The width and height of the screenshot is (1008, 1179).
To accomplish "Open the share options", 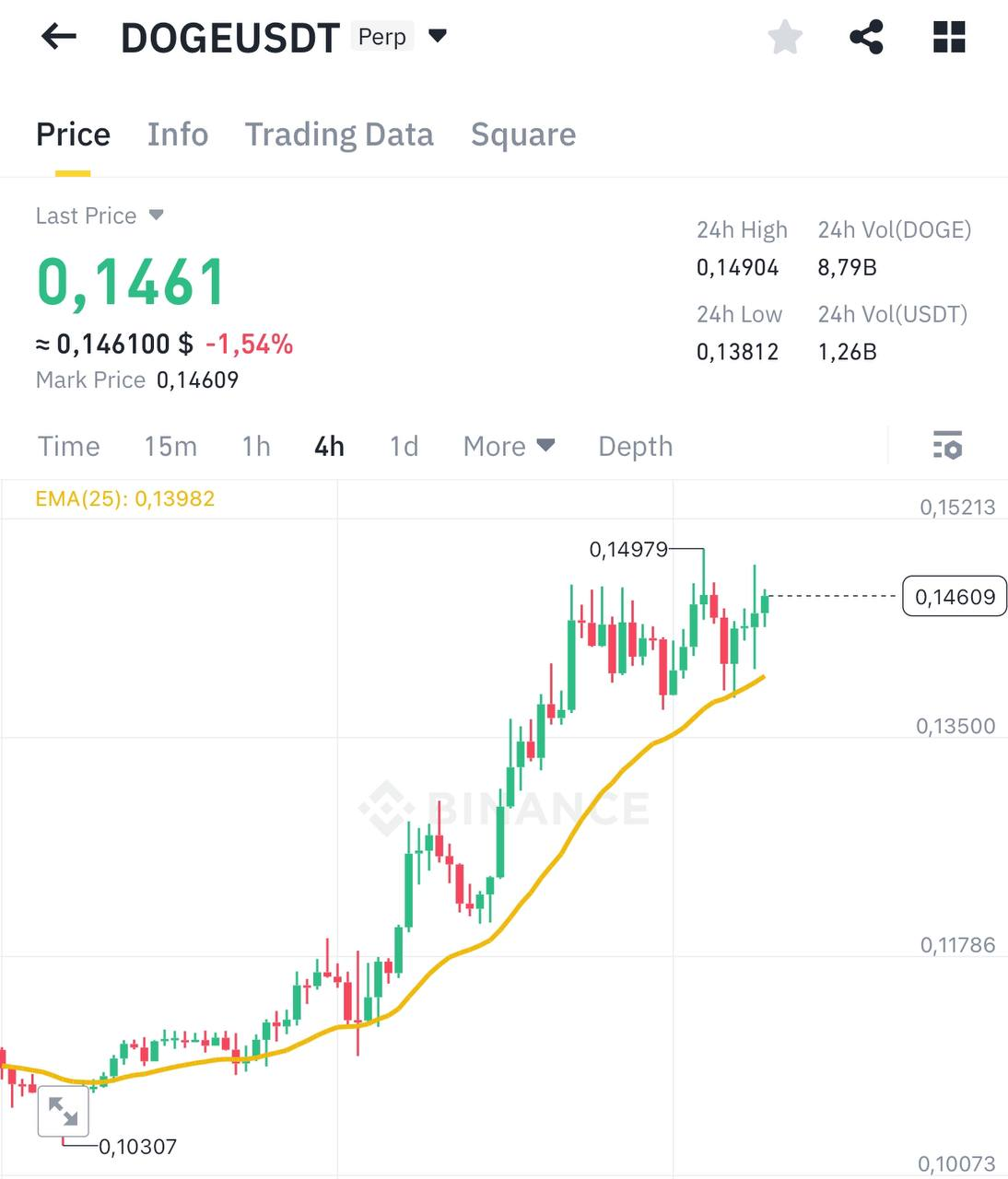I will pos(864,36).
